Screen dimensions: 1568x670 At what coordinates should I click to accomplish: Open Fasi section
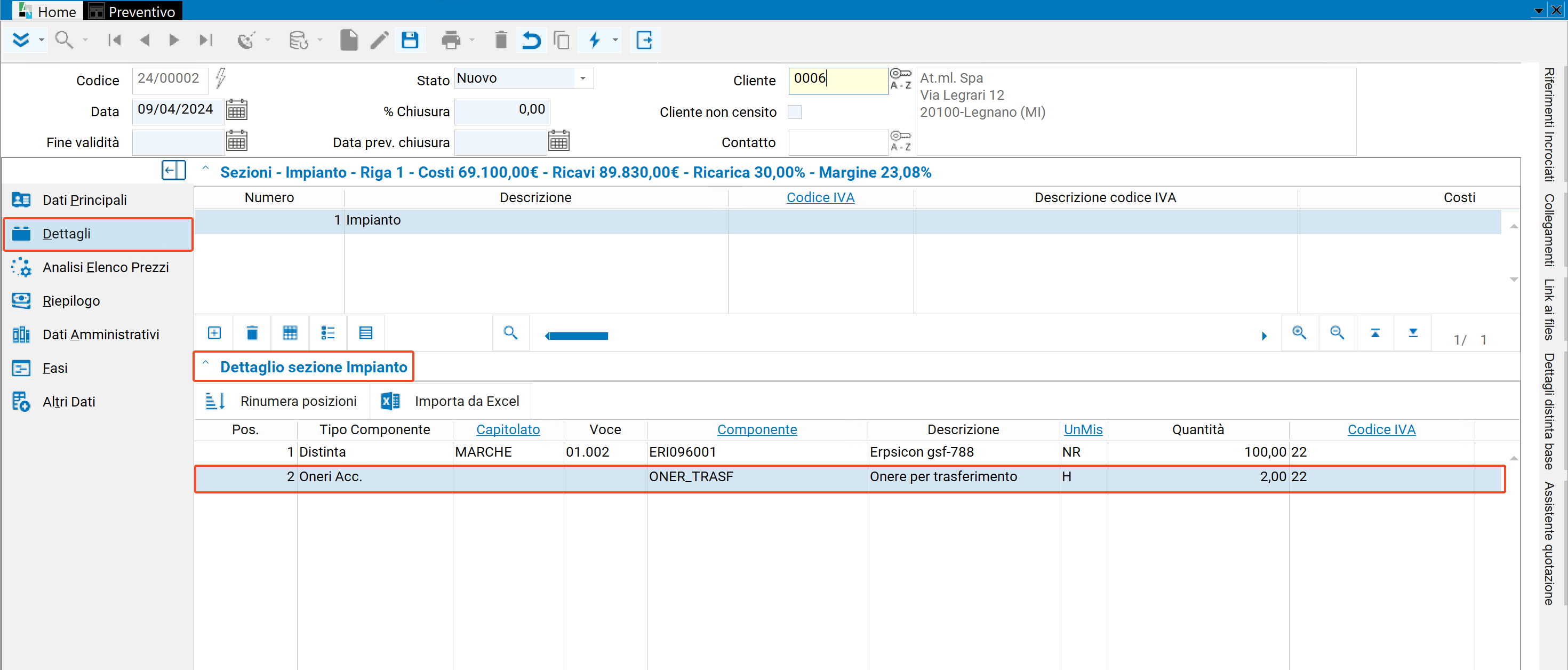coord(98,368)
